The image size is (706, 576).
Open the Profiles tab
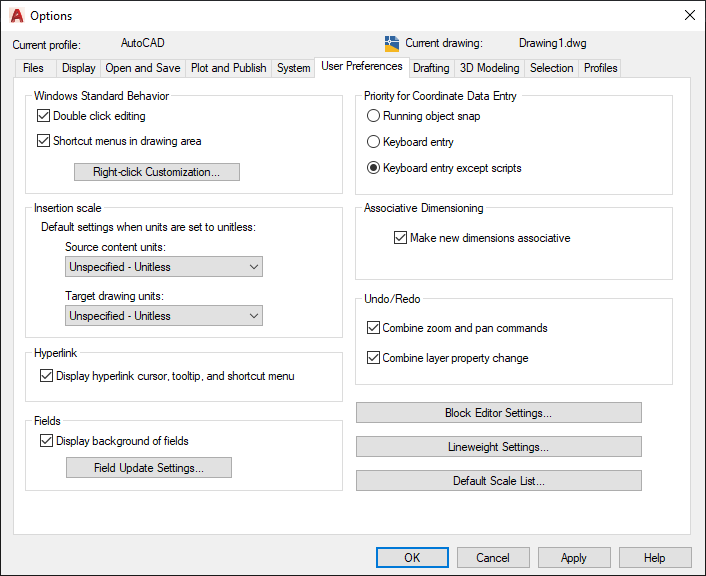pyautogui.click(x=600, y=68)
